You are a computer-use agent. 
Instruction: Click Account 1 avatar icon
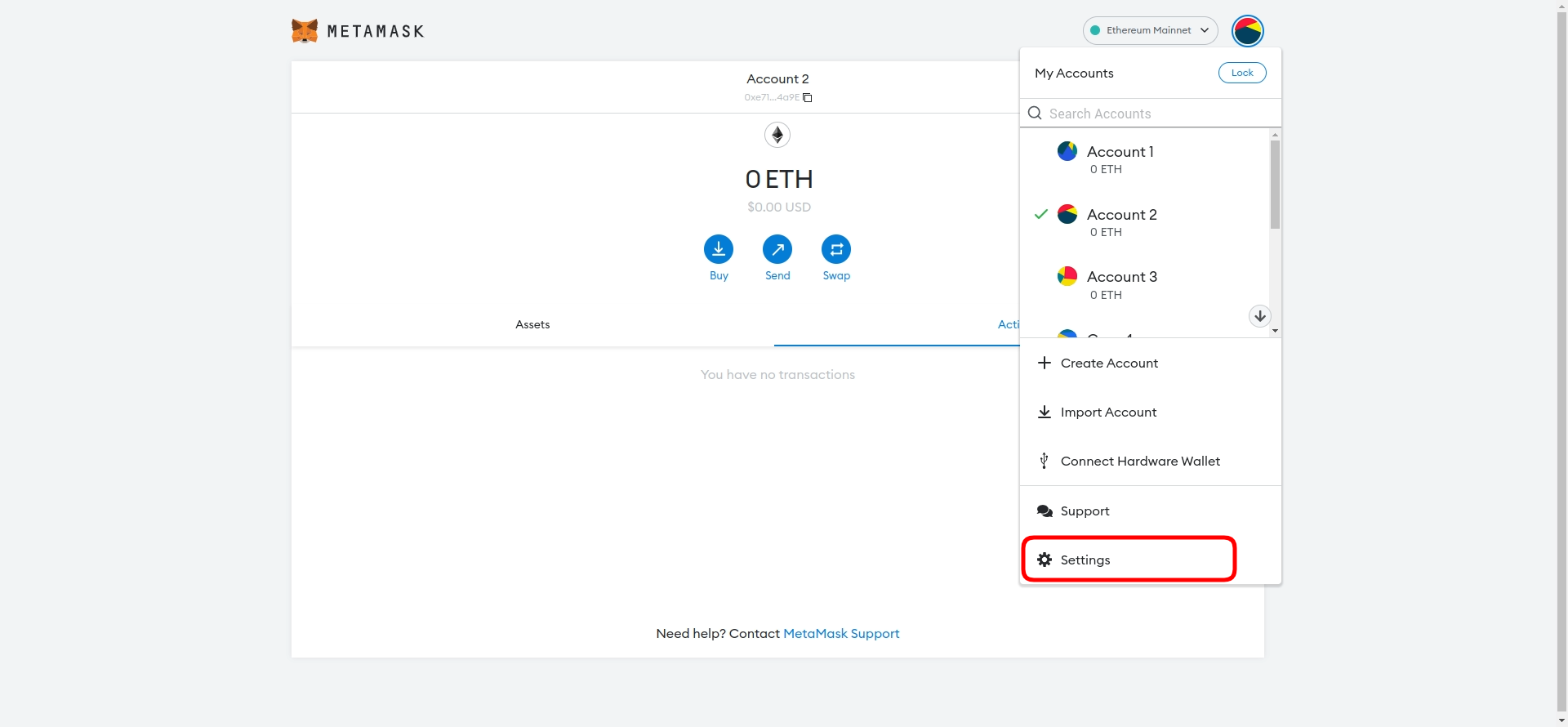pos(1067,151)
